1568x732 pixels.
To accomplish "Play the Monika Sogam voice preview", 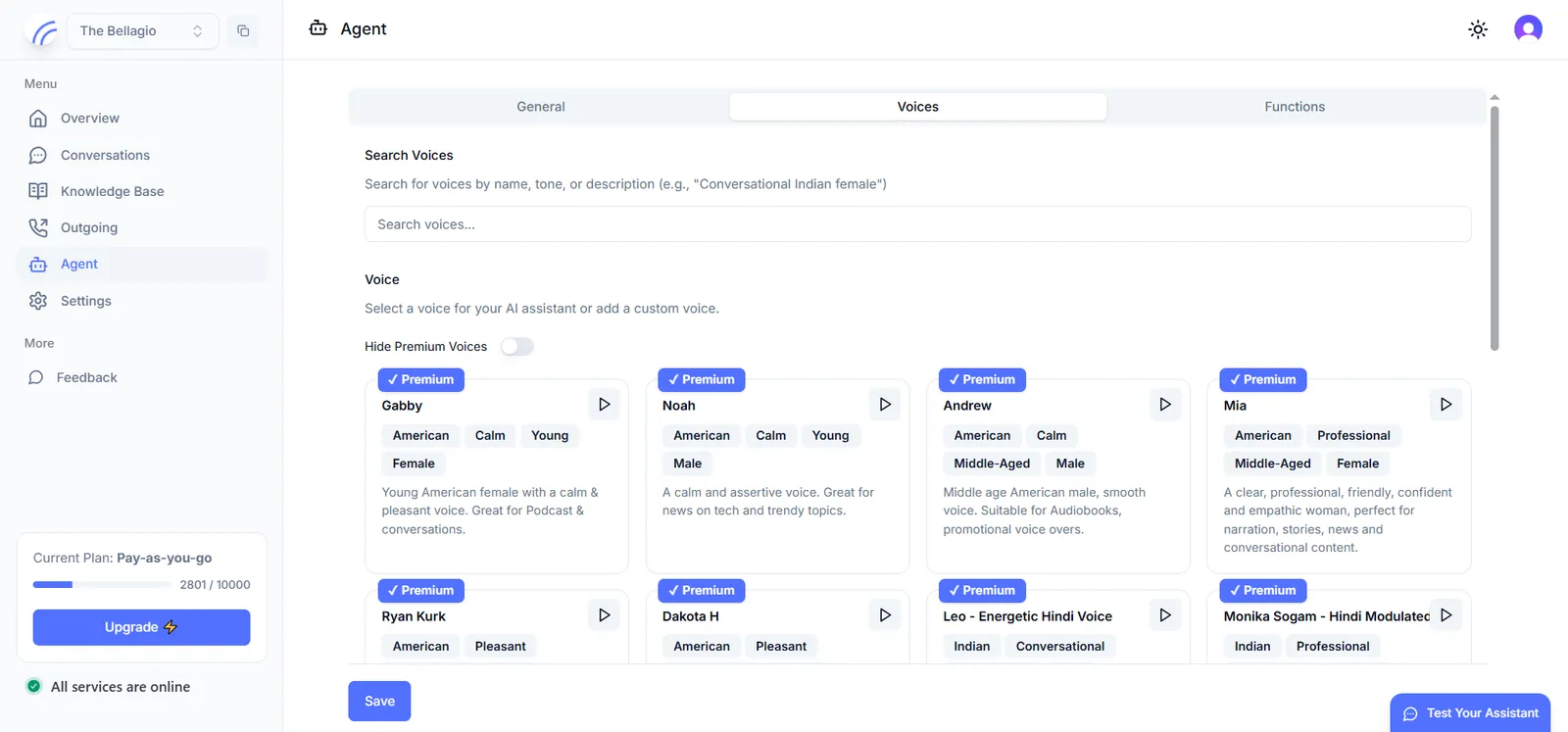I will pyautogui.click(x=1445, y=615).
